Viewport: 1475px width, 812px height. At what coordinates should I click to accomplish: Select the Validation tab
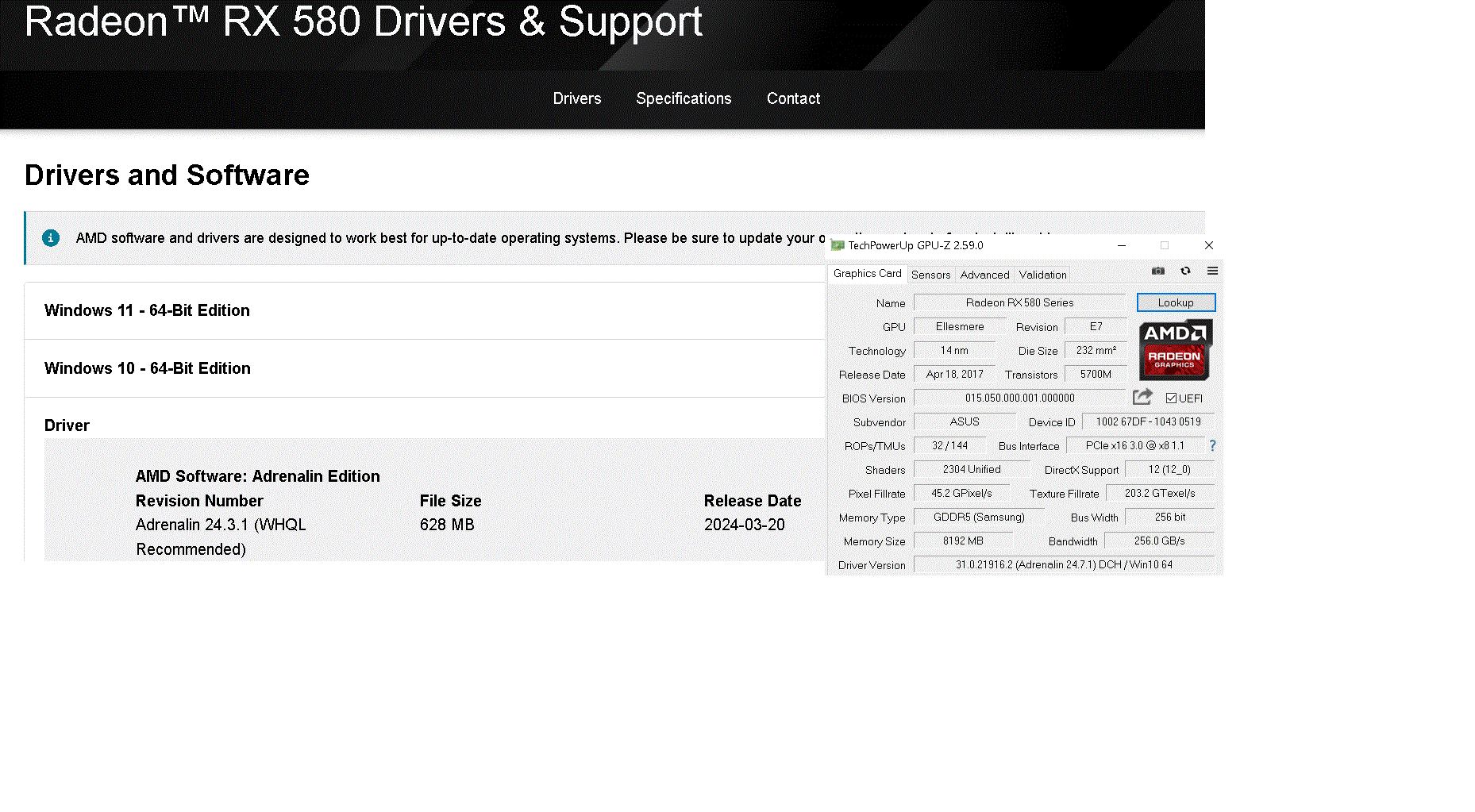click(1042, 275)
